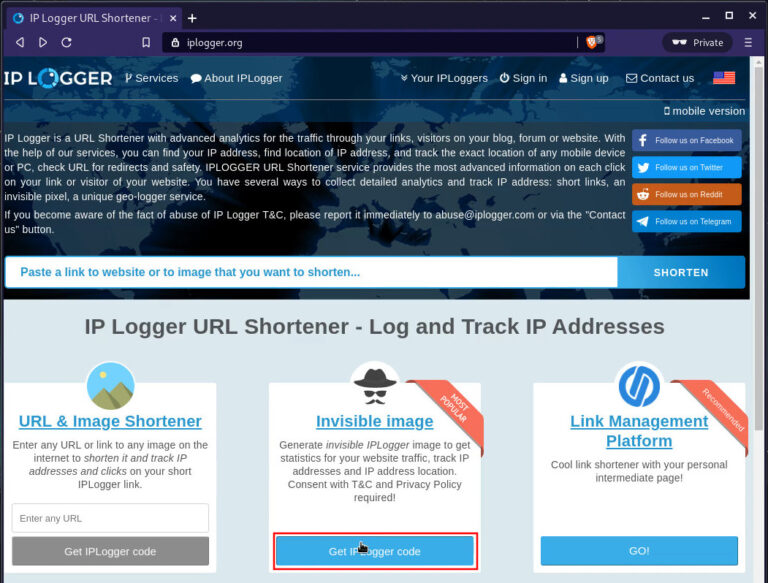768x583 pixels.
Task: Open the browser hamburger menu
Action: pos(748,42)
